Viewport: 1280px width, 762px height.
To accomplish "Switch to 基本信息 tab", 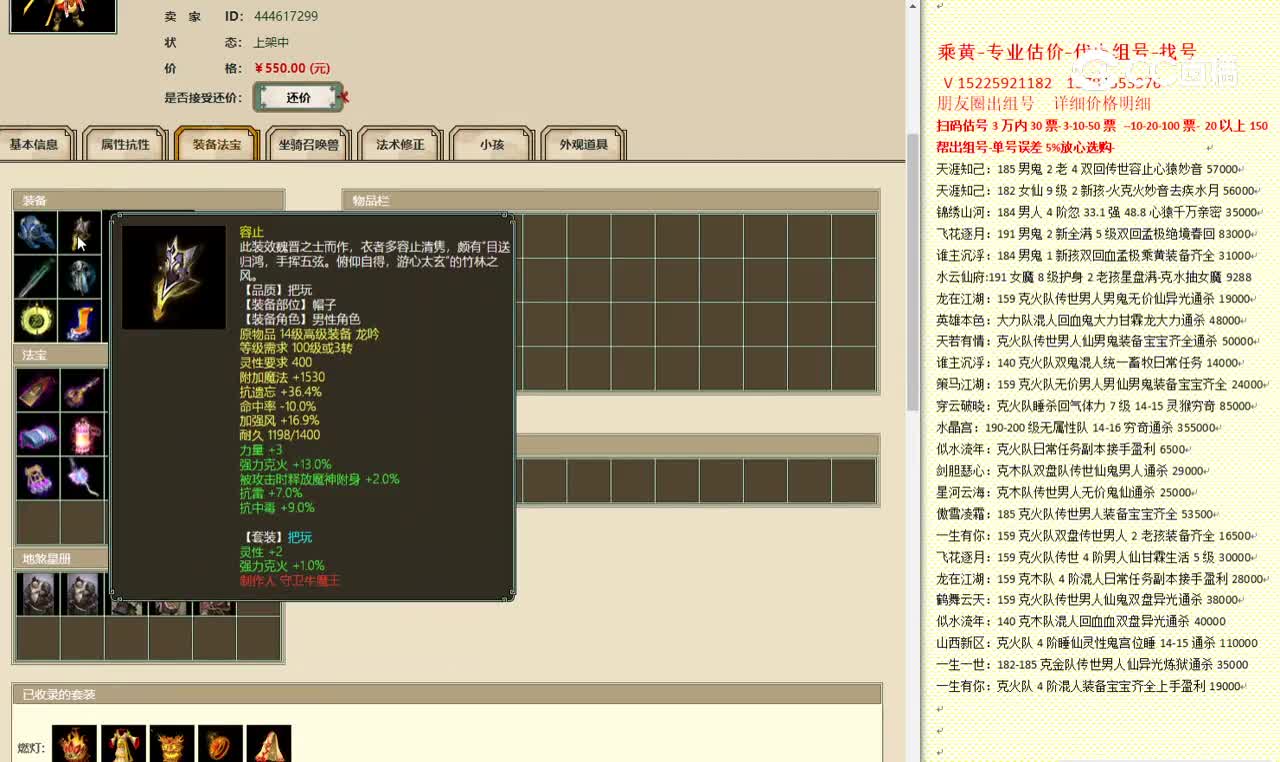I will click(x=35, y=144).
